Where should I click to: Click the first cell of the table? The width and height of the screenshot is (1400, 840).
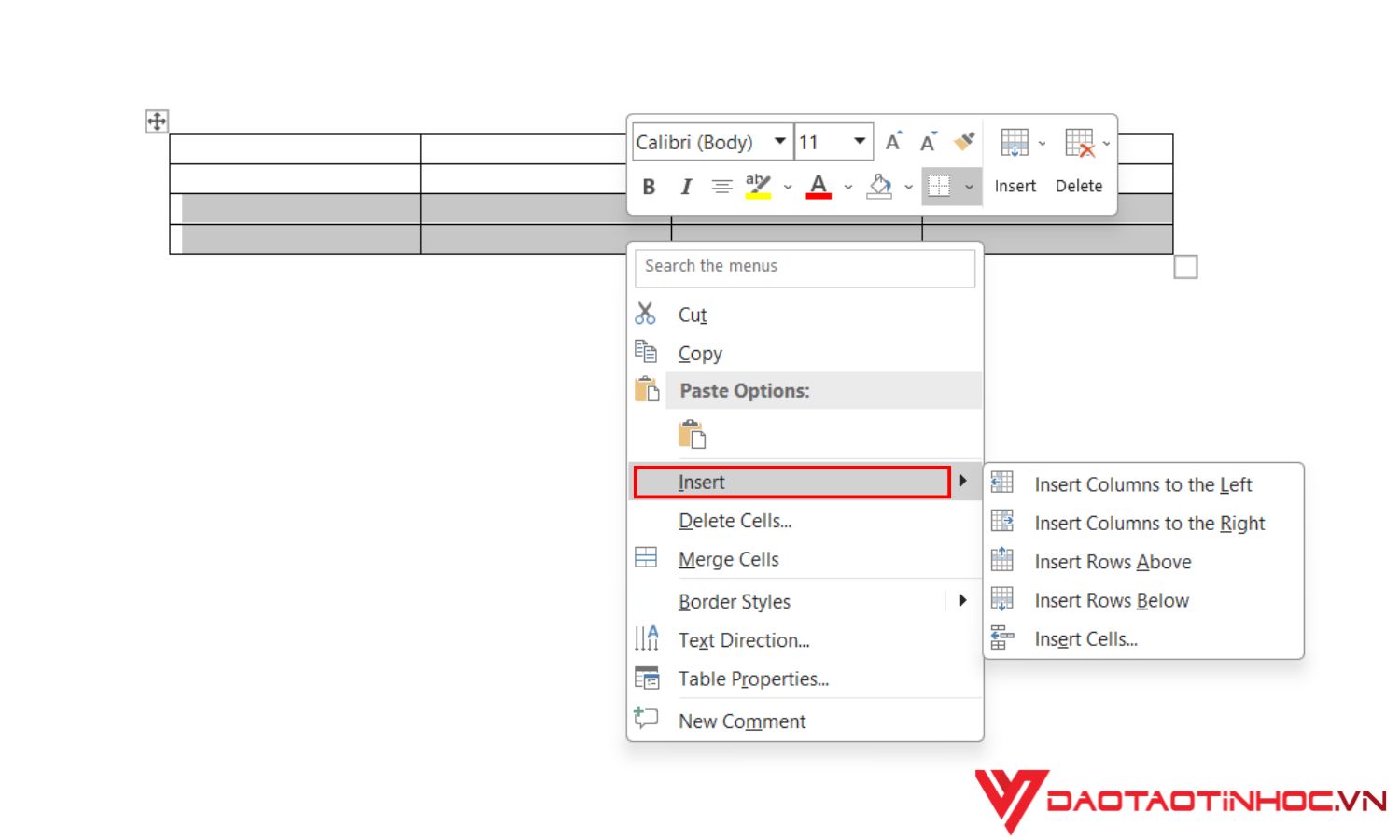click(295, 149)
